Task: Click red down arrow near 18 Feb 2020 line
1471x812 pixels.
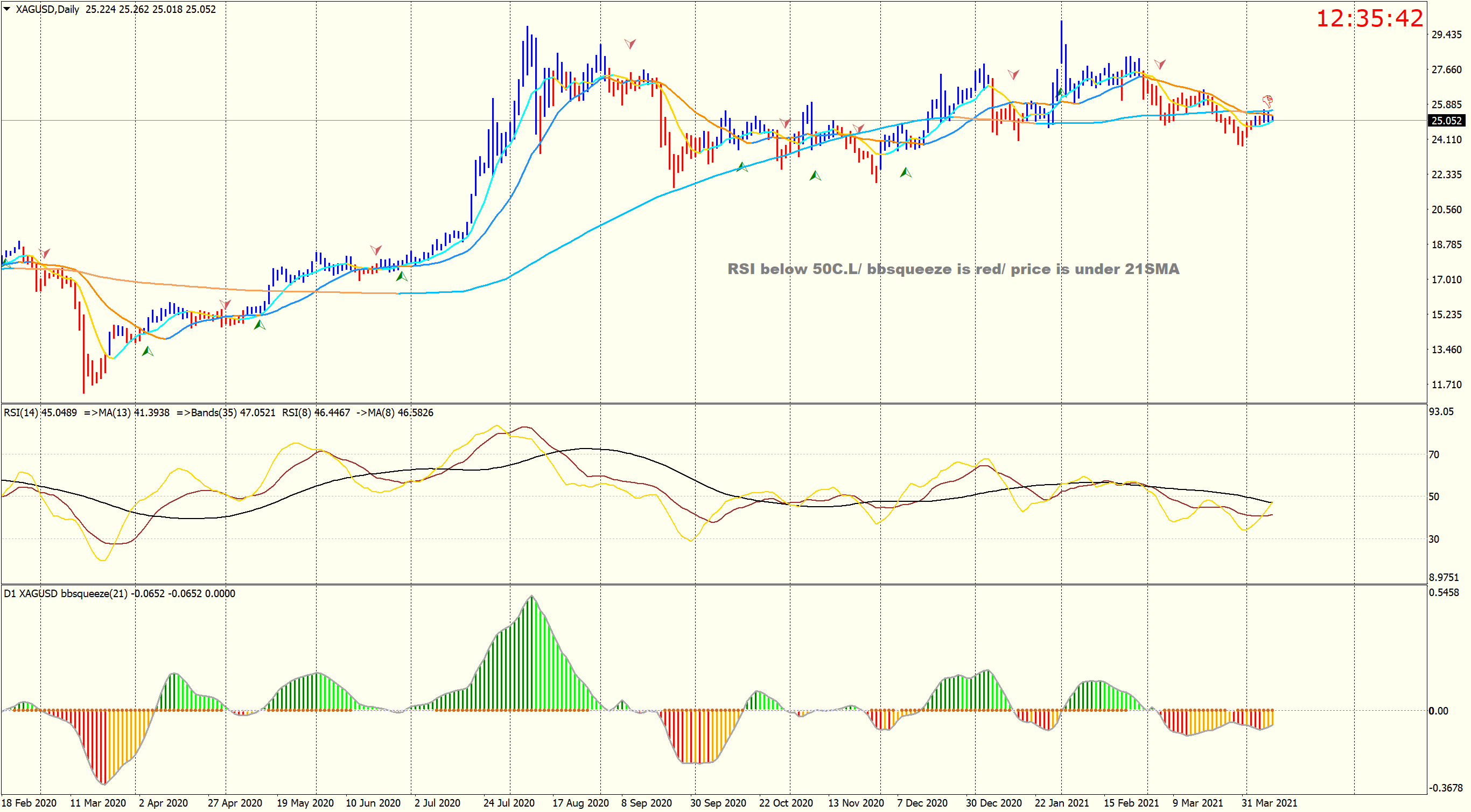Action: (45, 253)
